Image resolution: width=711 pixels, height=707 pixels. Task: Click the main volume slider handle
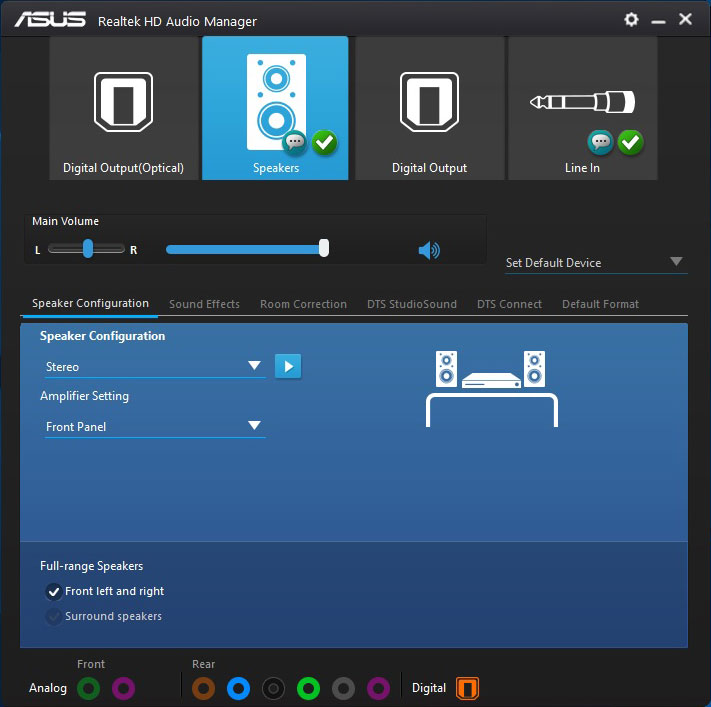324,248
